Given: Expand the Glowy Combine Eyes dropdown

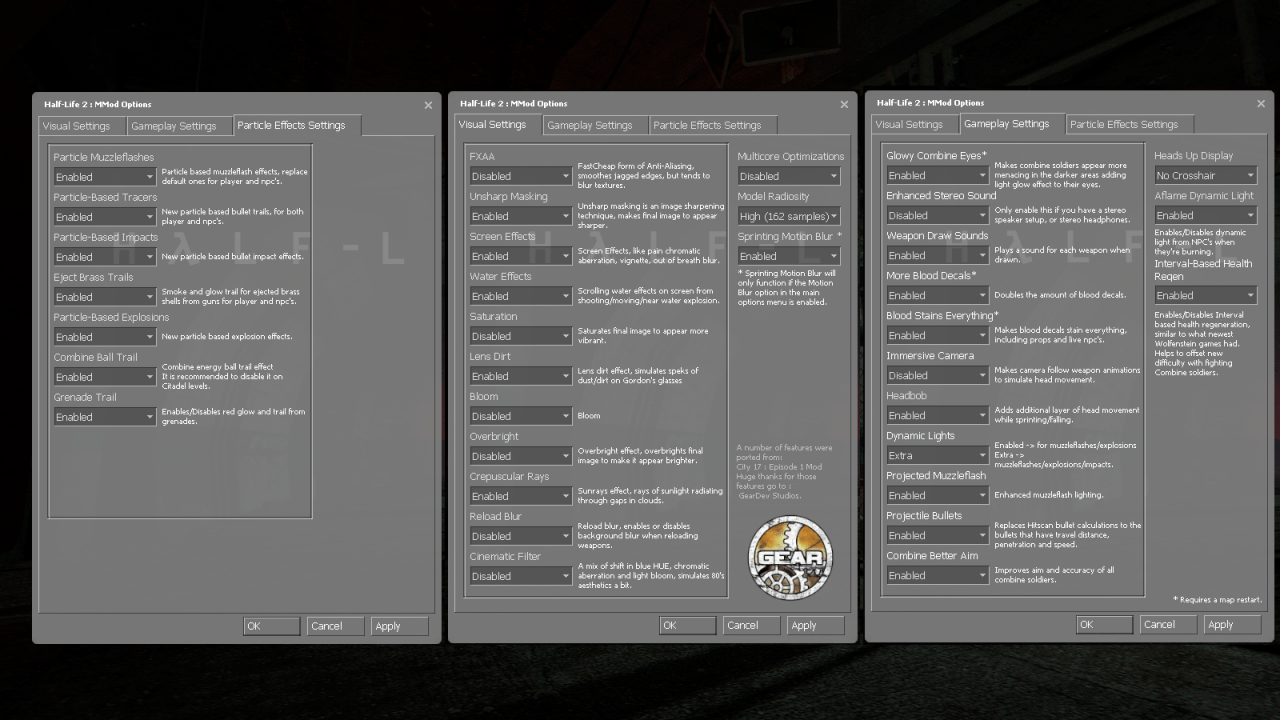Looking at the screenshot, I should coord(937,175).
